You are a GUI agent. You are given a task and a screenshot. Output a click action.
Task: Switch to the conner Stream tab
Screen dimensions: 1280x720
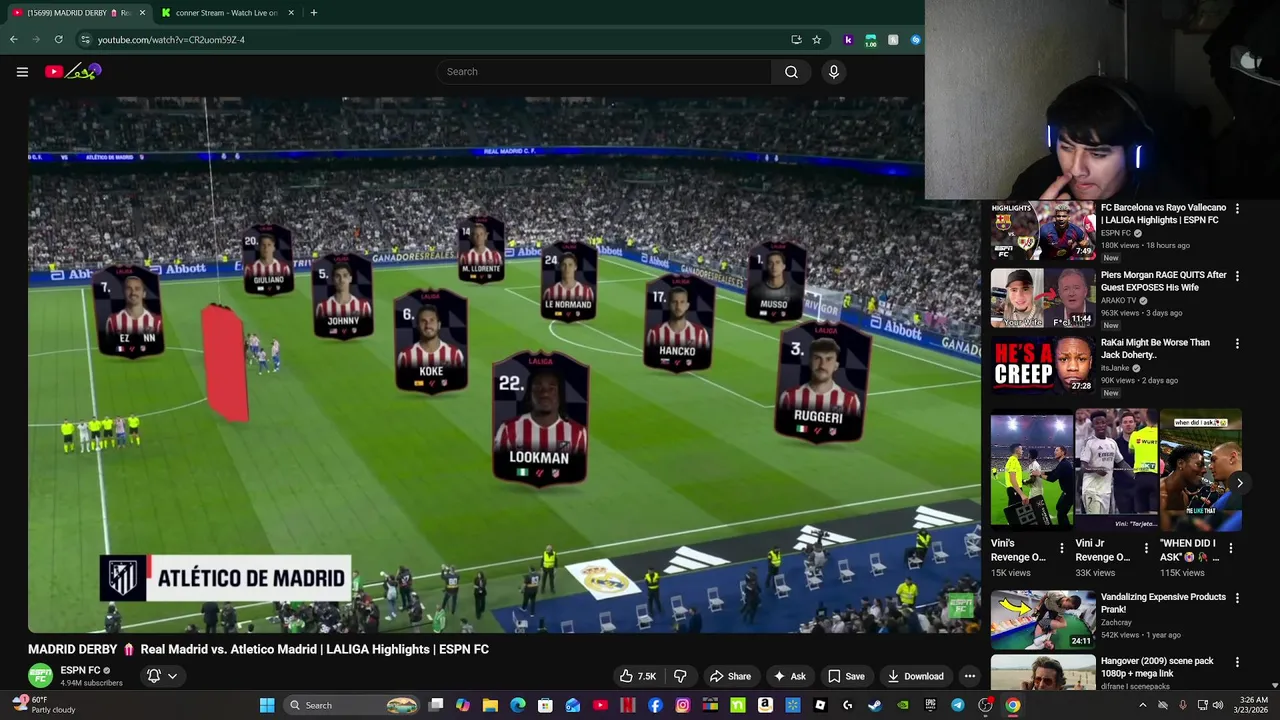pos(227,13)
